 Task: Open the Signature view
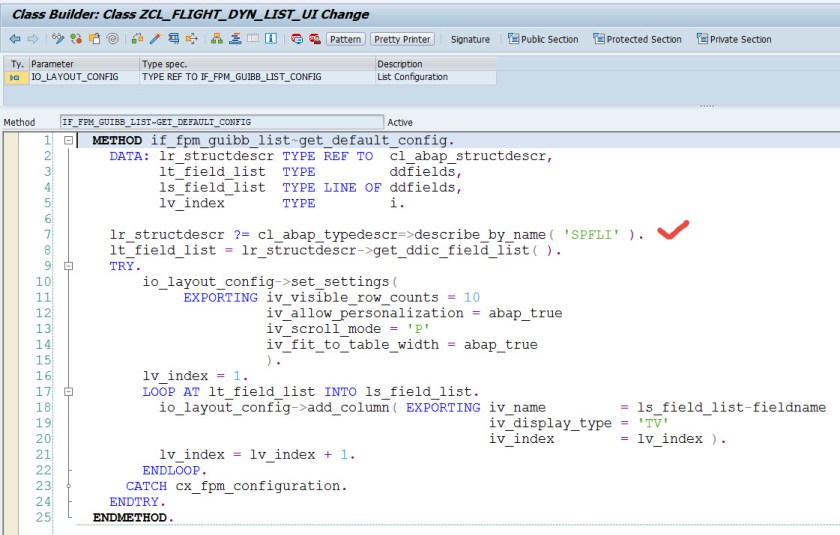pyautogui.click(x=470, y=39)
